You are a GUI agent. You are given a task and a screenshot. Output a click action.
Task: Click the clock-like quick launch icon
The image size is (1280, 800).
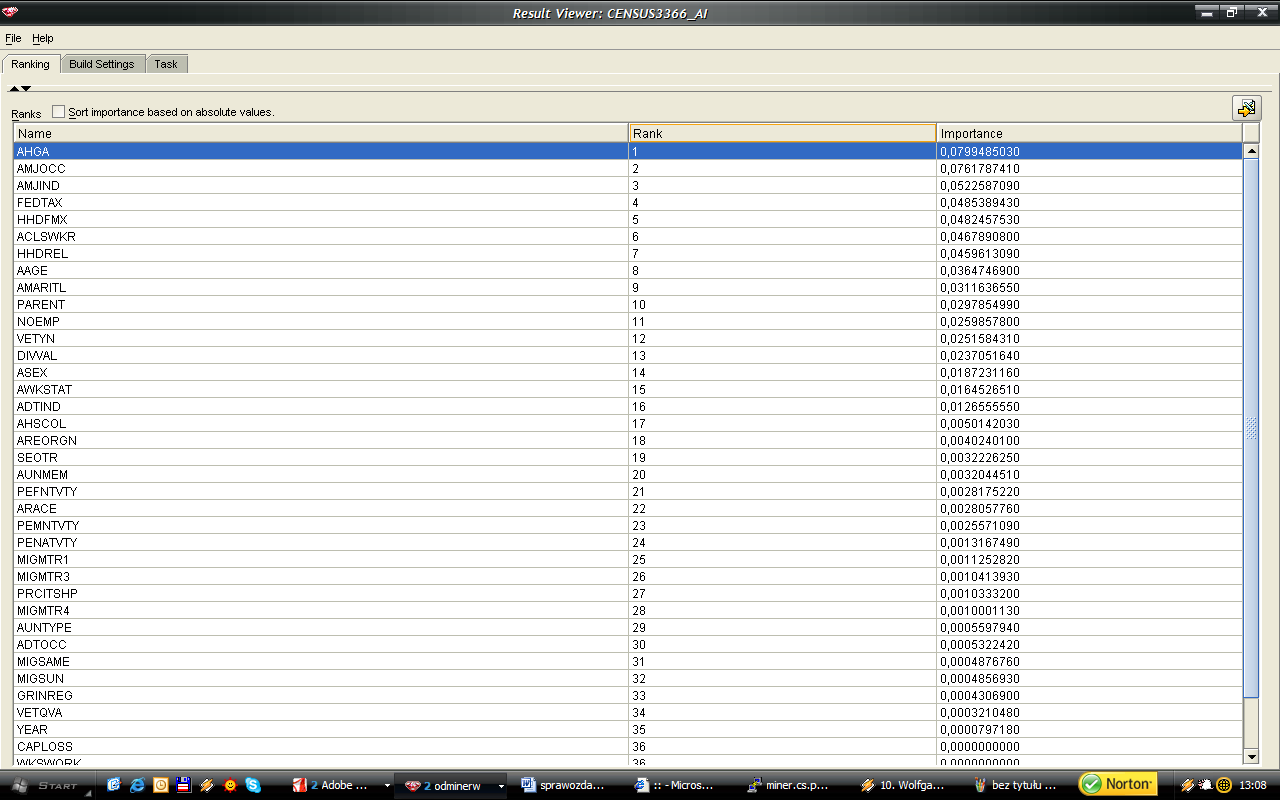click(x=160, y=785)
